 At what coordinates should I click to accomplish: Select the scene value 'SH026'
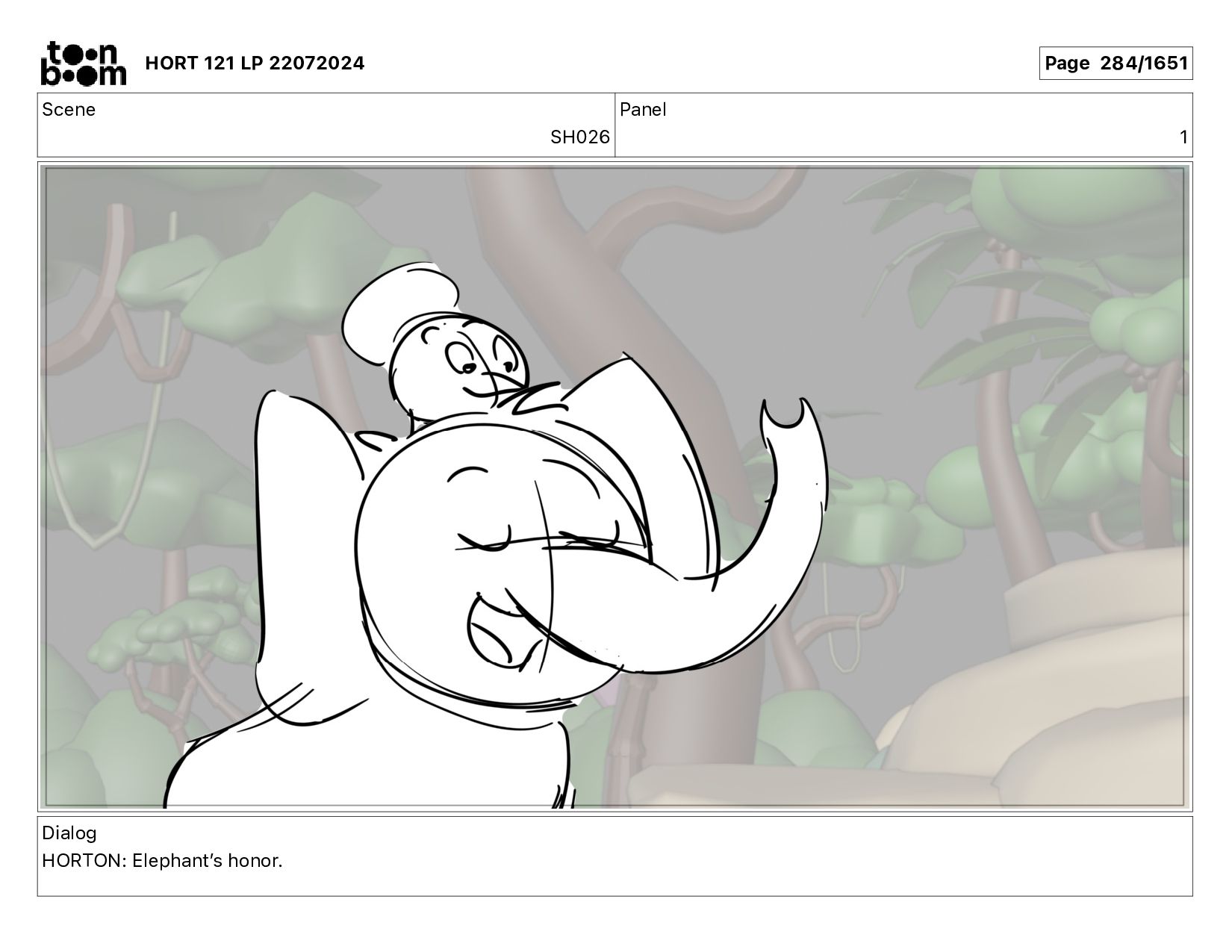tap(579, 137)
